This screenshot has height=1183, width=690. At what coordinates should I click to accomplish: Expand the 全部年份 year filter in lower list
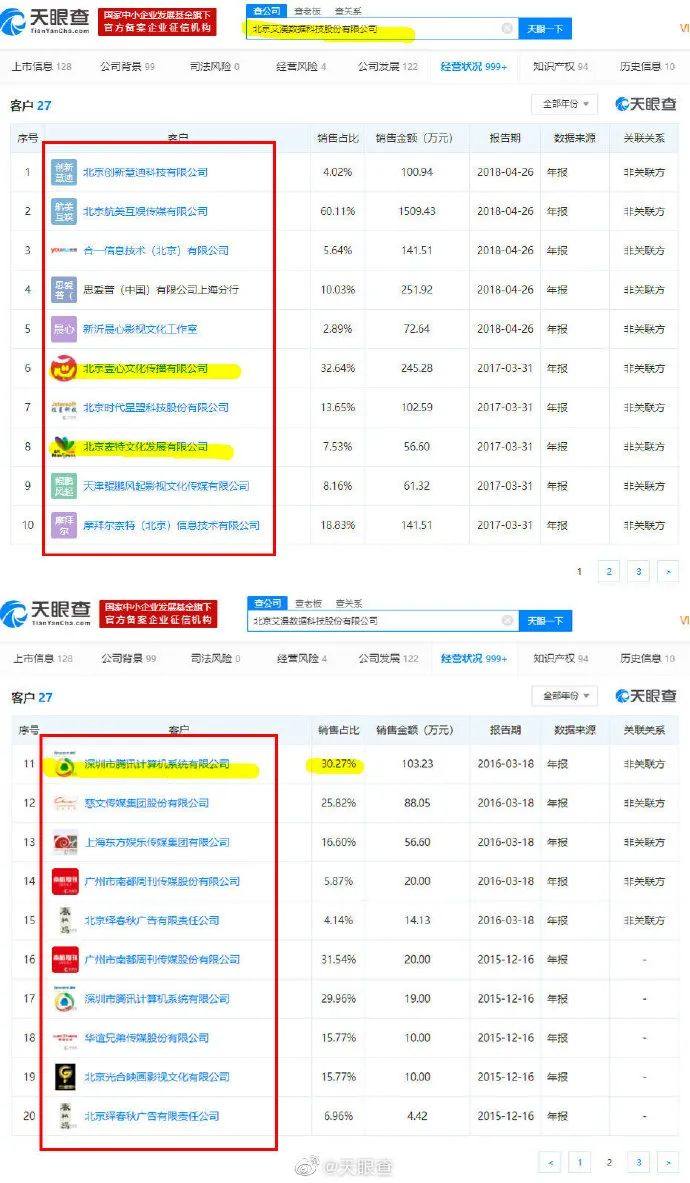click(x=567, y=695)
